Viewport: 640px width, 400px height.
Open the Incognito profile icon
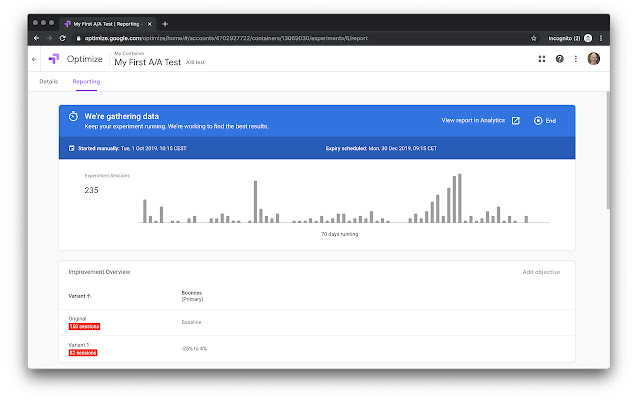588,38
